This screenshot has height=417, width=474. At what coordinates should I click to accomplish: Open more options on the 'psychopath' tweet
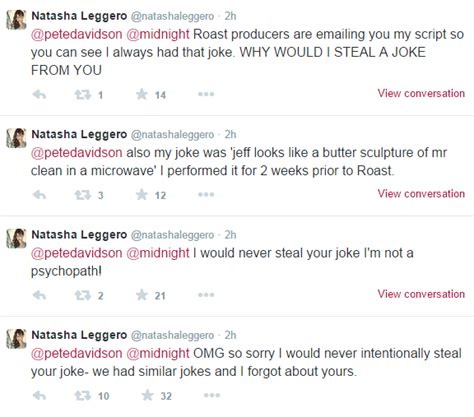206,295
